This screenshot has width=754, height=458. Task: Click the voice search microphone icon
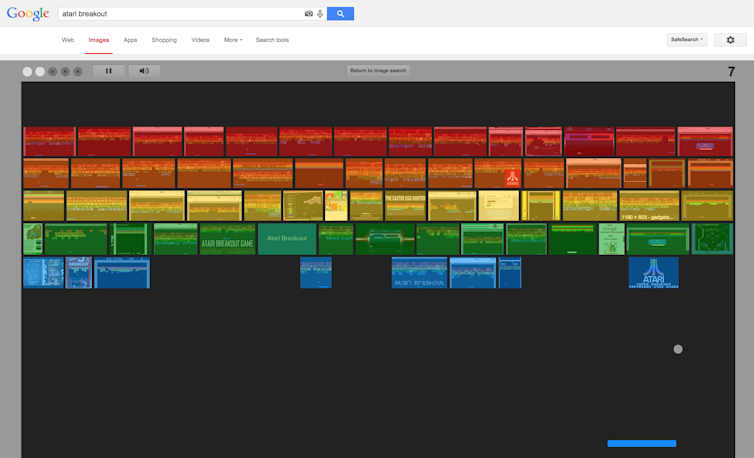(x=320, y=14)
